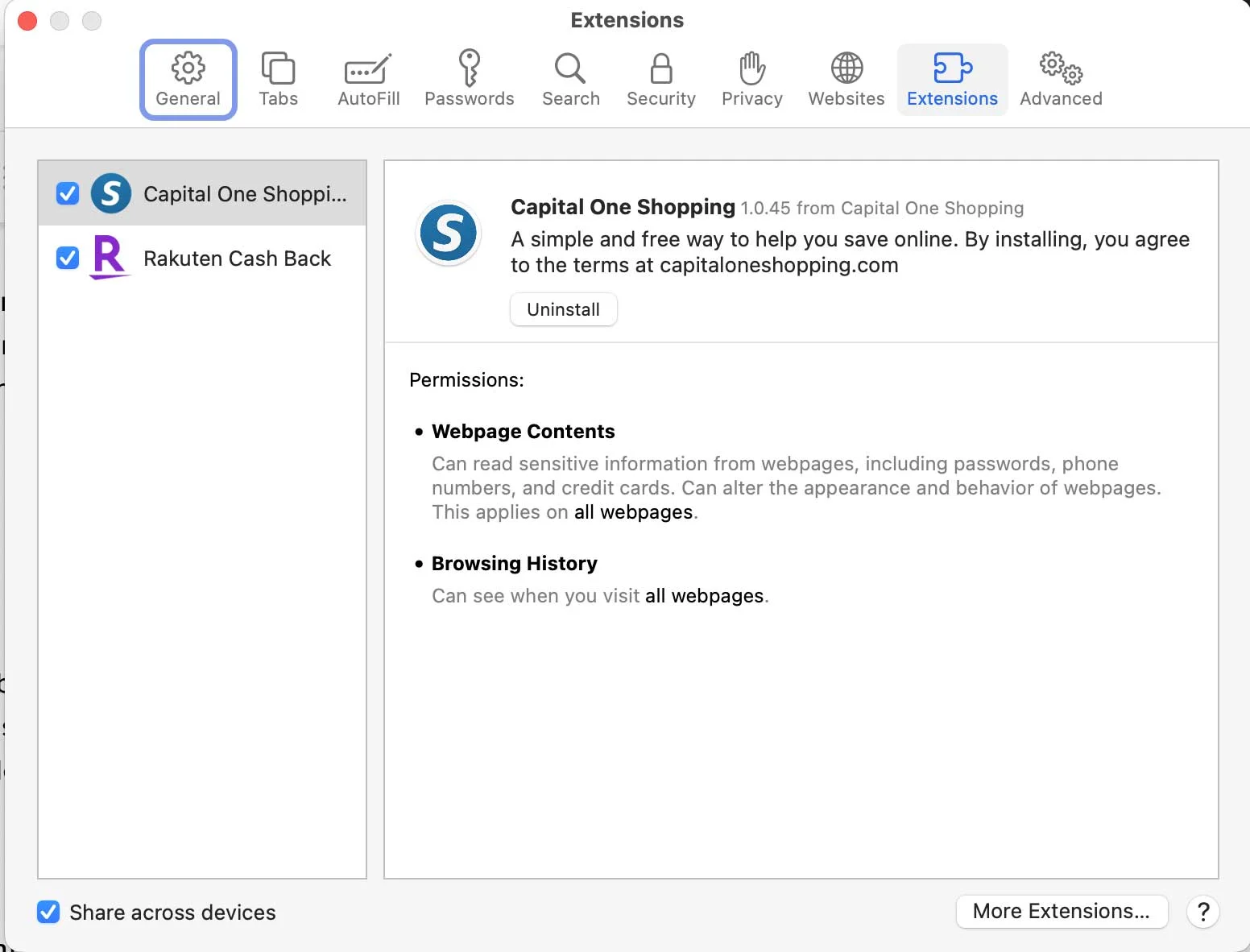This screenshot has height=952, width=1250.
Task: Click the Browsing History permission heading
Action: tap(515, 564)
